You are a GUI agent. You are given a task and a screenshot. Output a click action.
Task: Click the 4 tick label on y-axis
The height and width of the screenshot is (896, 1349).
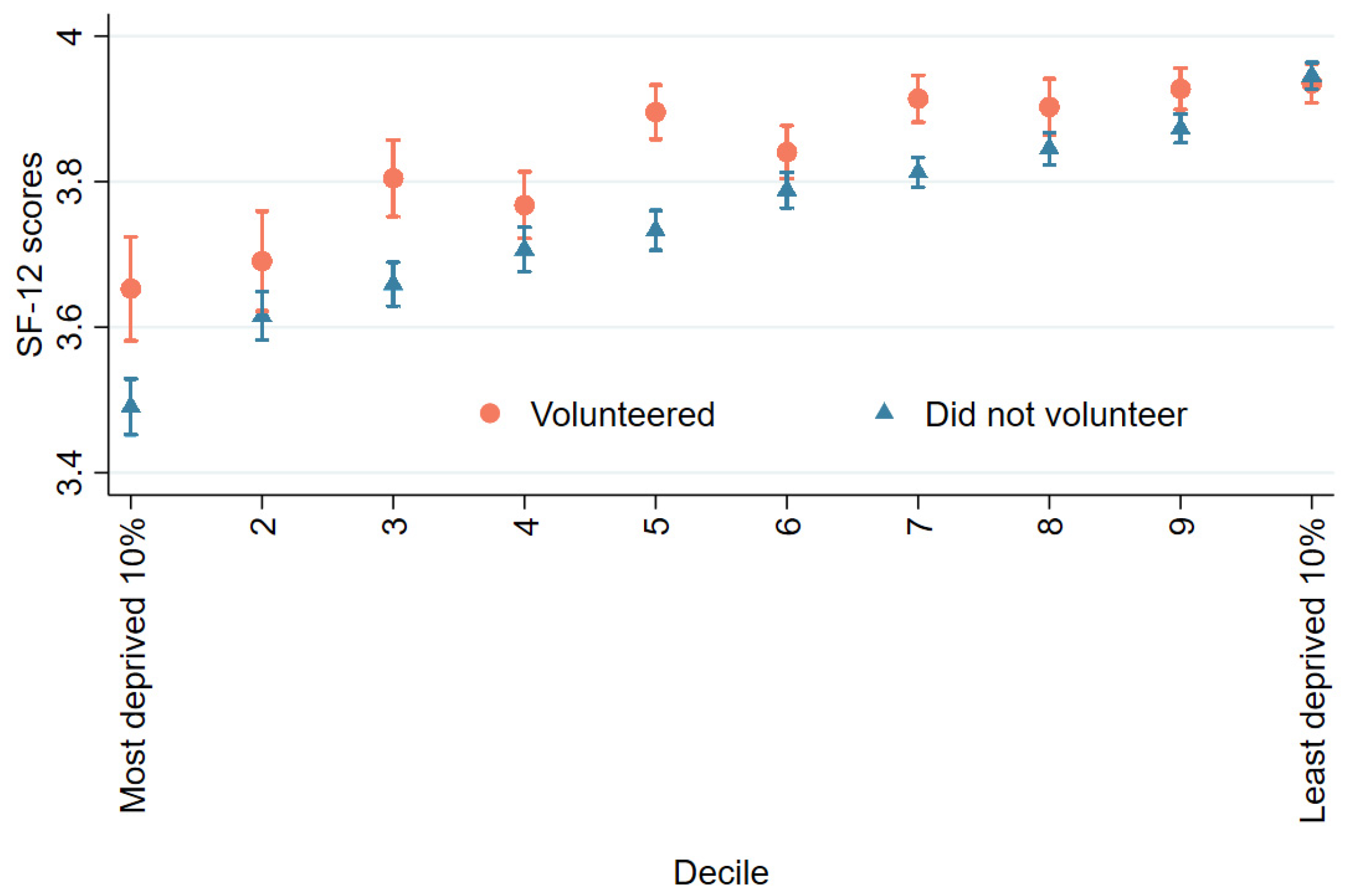(71, 36)
